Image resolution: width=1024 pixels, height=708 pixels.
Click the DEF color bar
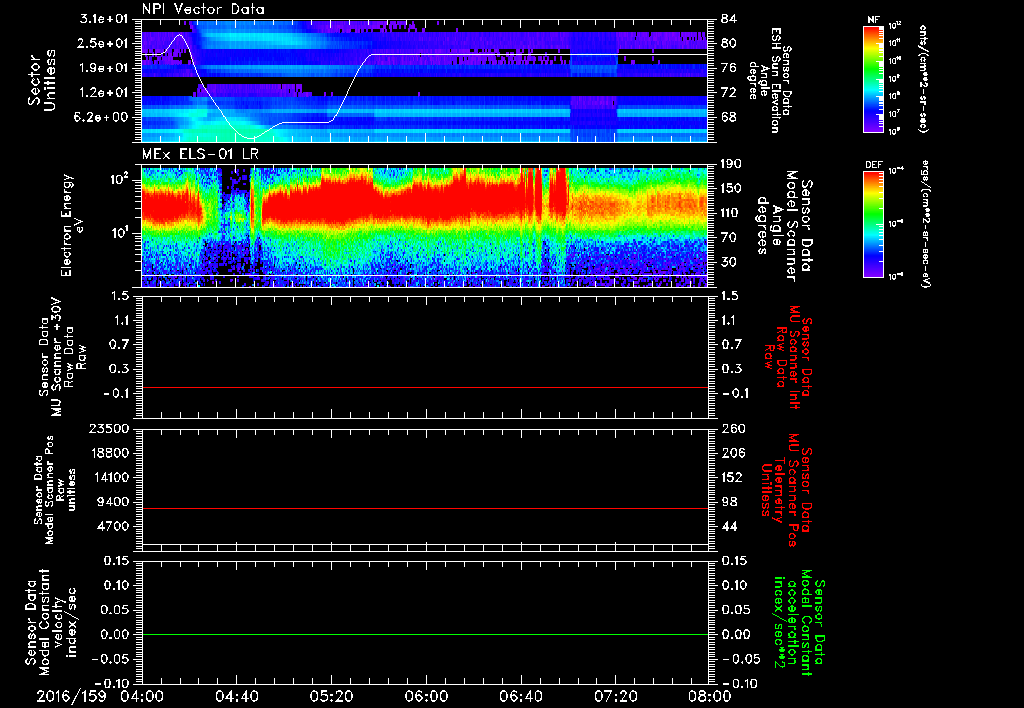(x=874, y=224)
